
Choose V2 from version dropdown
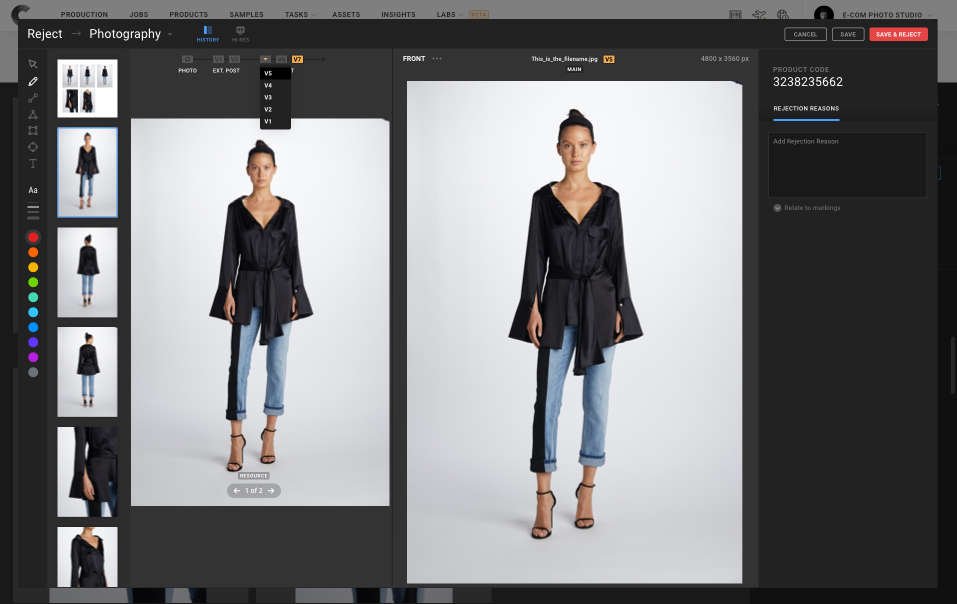coord(275,110)
